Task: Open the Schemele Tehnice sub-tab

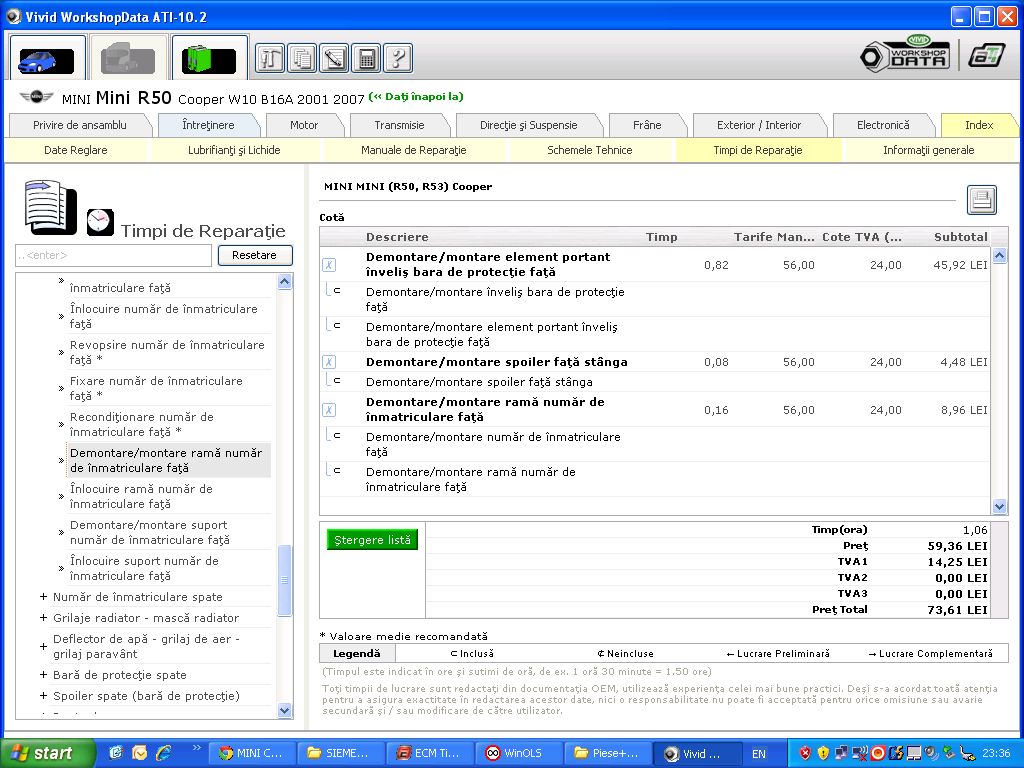Action: click(x=589, y=150)
